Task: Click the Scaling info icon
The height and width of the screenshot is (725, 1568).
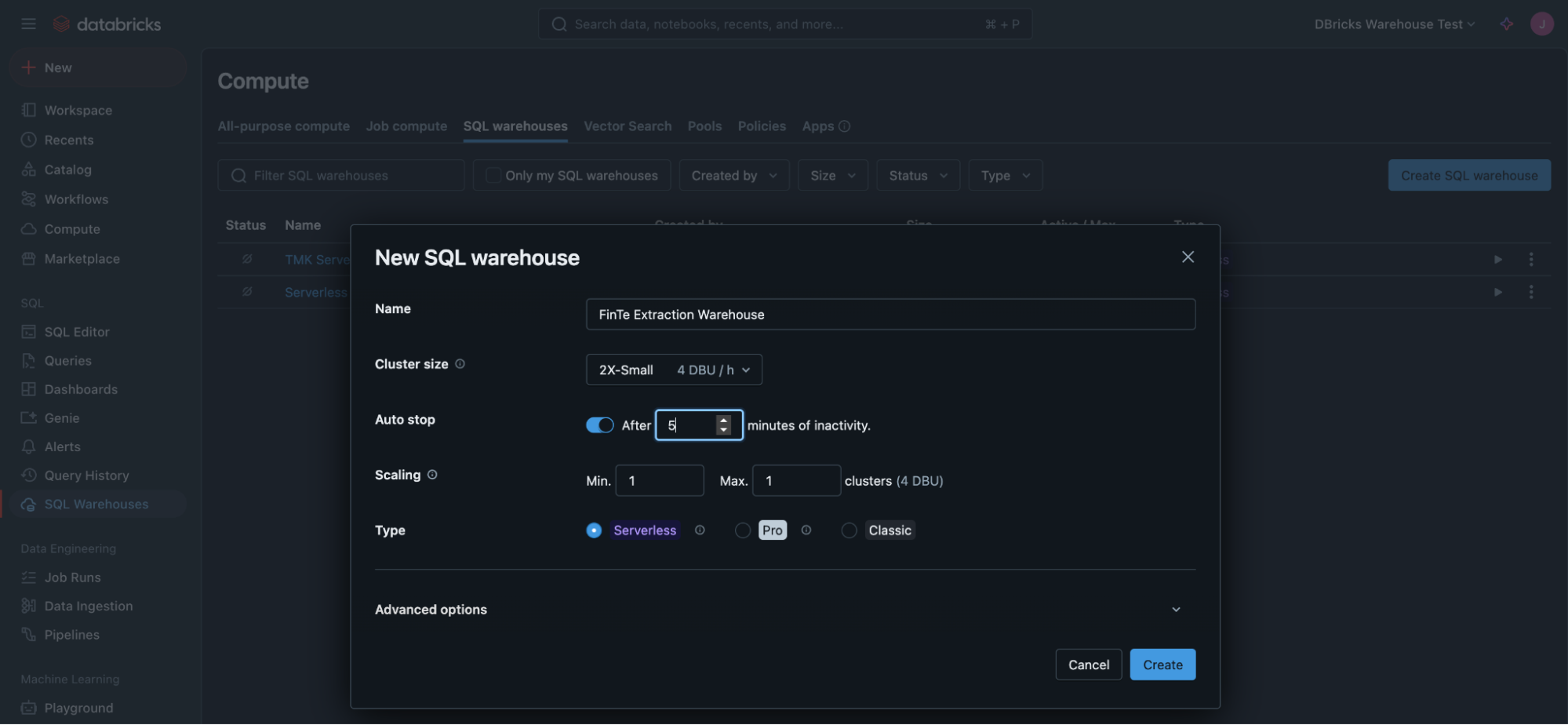Action: pyautogui.click(x=432, y=475)
